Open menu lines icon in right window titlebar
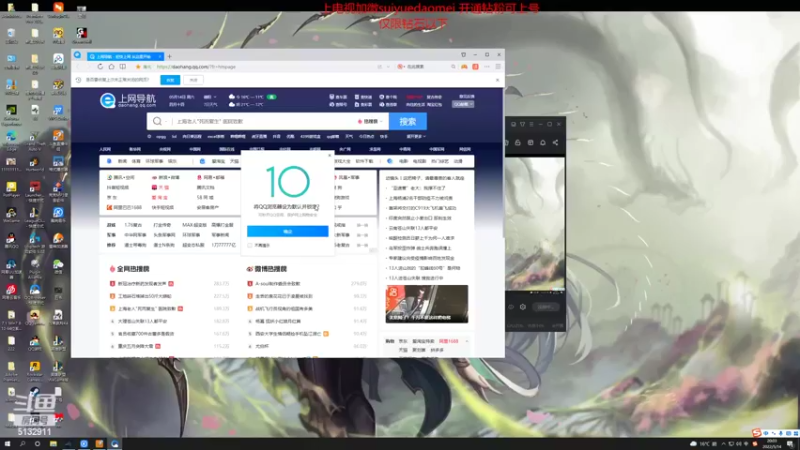Screen dimensions: 800x450 coord(531,124)
